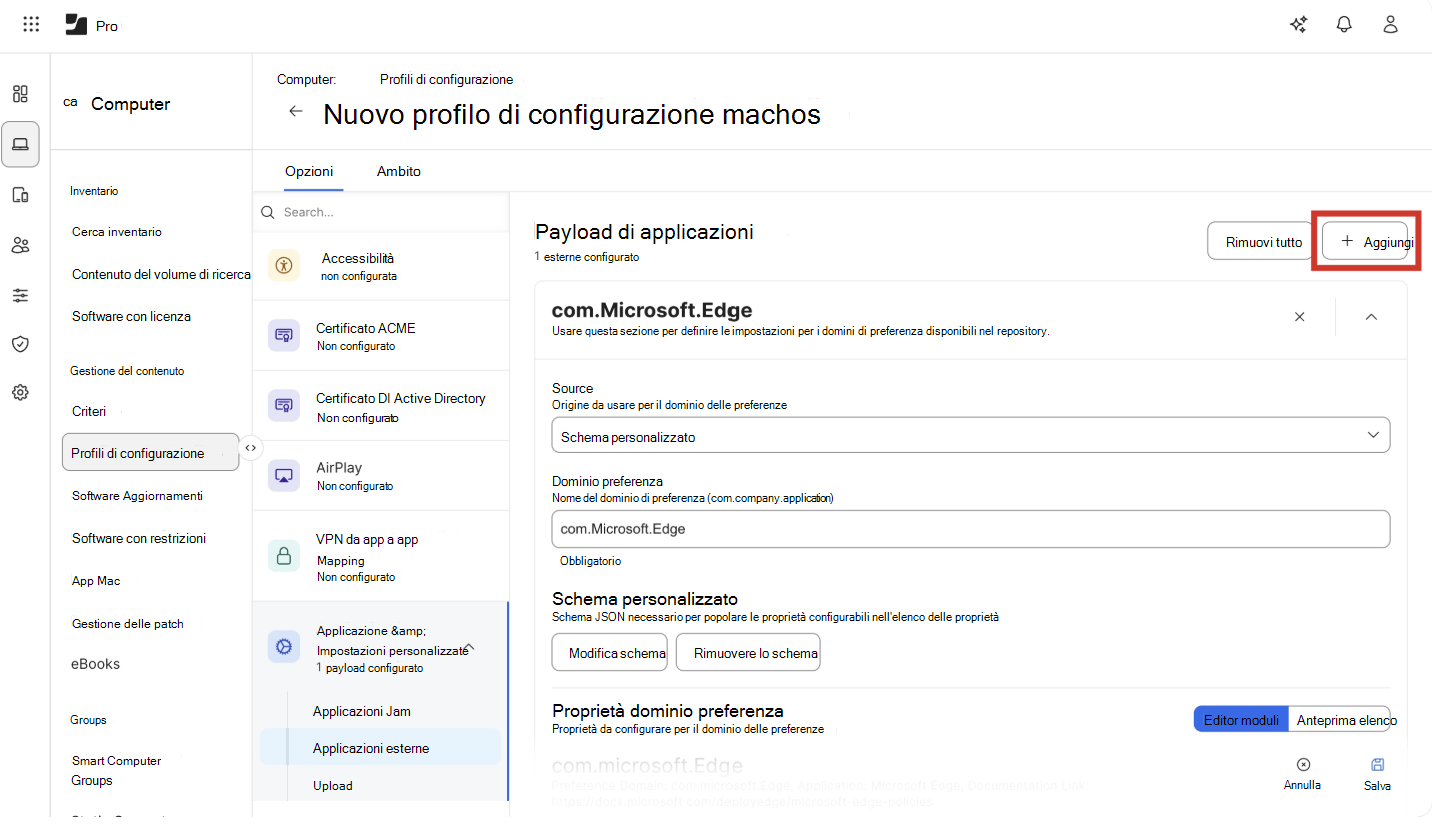Go back using the arrow beside title
1455x827 pixels.
coord(296,111)
